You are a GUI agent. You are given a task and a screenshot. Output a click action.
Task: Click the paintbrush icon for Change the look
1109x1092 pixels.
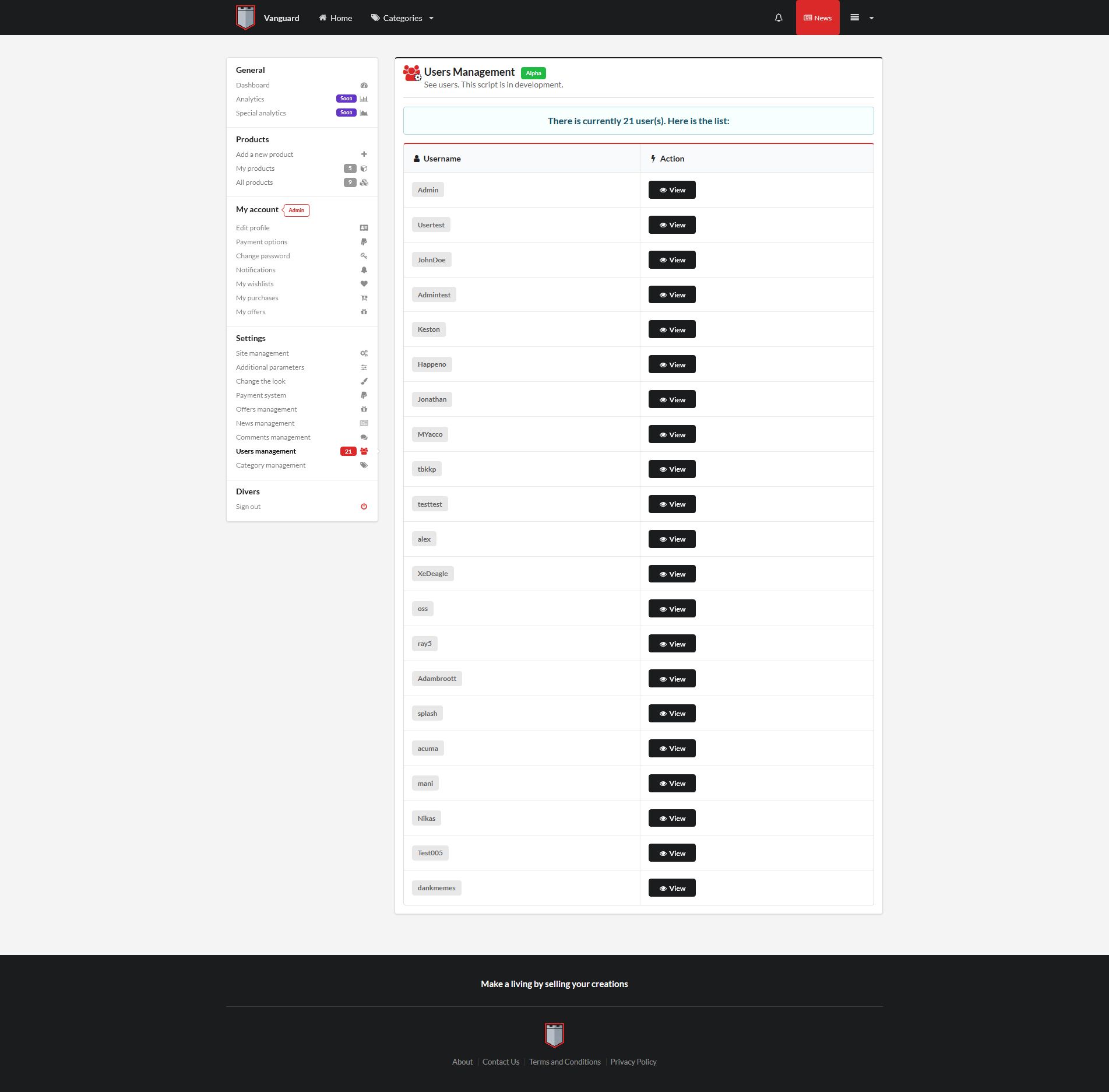364,381
